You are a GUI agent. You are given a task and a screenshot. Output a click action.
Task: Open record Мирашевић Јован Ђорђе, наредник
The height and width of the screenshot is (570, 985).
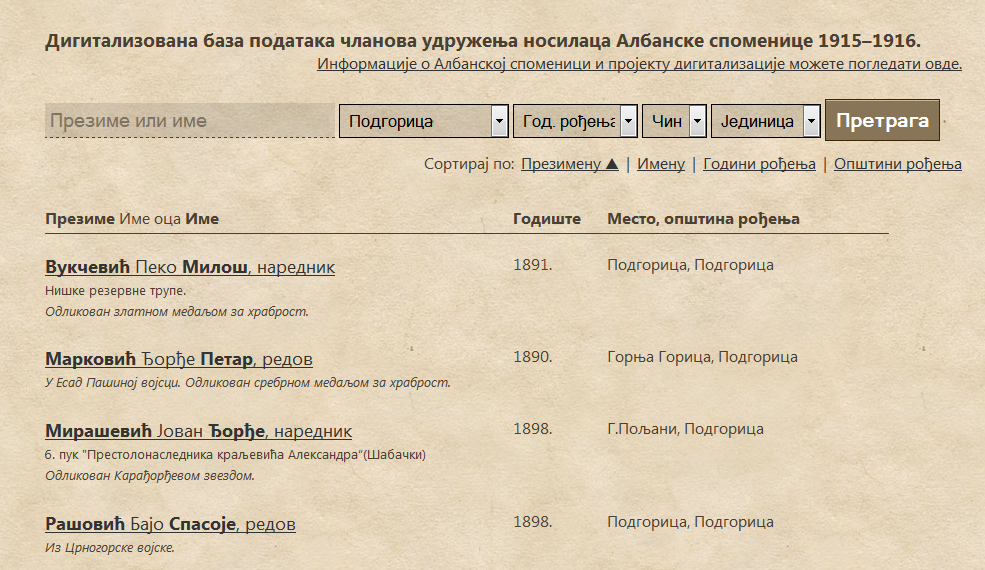pyautogui.click(x=199, y=431)
